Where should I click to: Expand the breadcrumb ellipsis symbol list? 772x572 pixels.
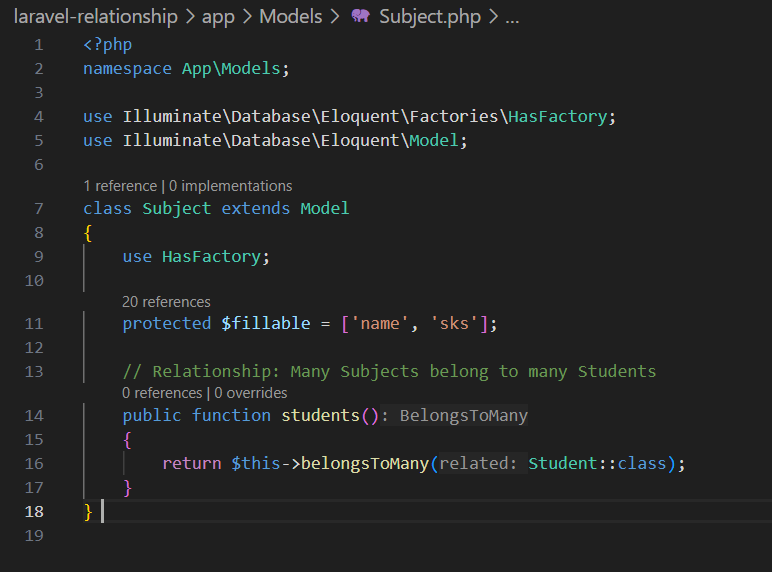point(511,17)
